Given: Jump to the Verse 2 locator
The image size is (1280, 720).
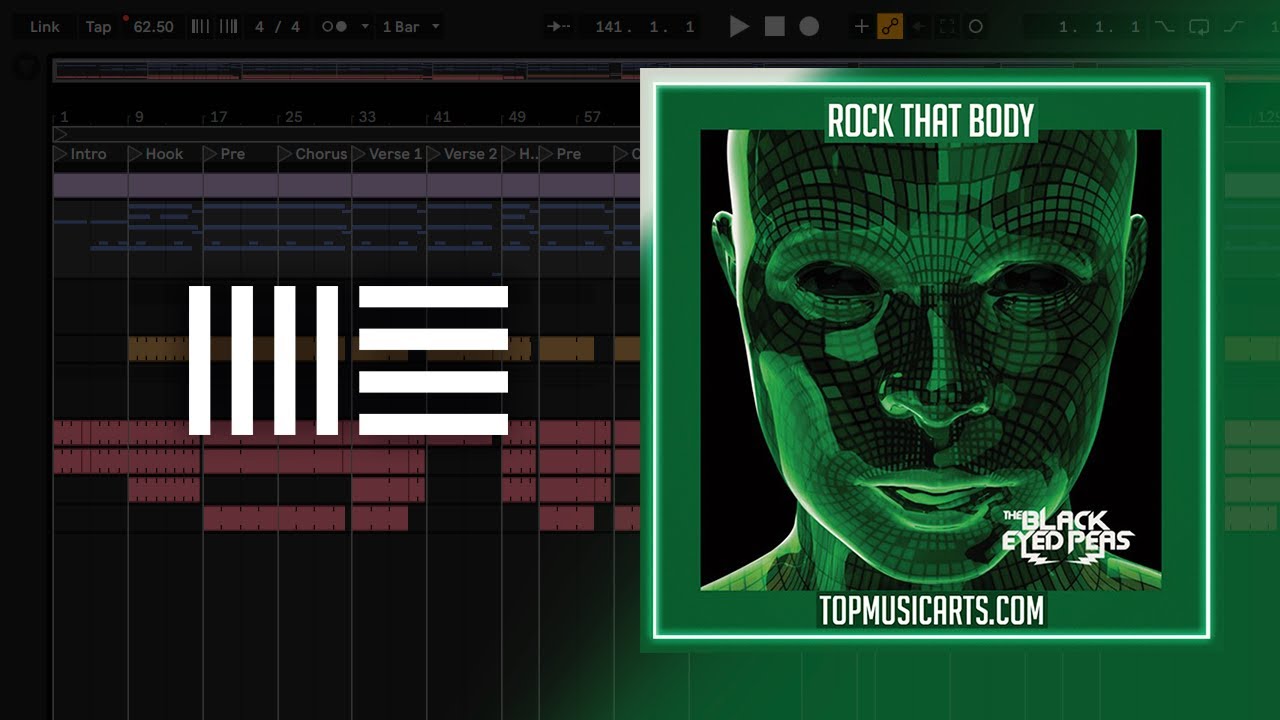Looking at the screenshot, I should (x=463, y=154).
